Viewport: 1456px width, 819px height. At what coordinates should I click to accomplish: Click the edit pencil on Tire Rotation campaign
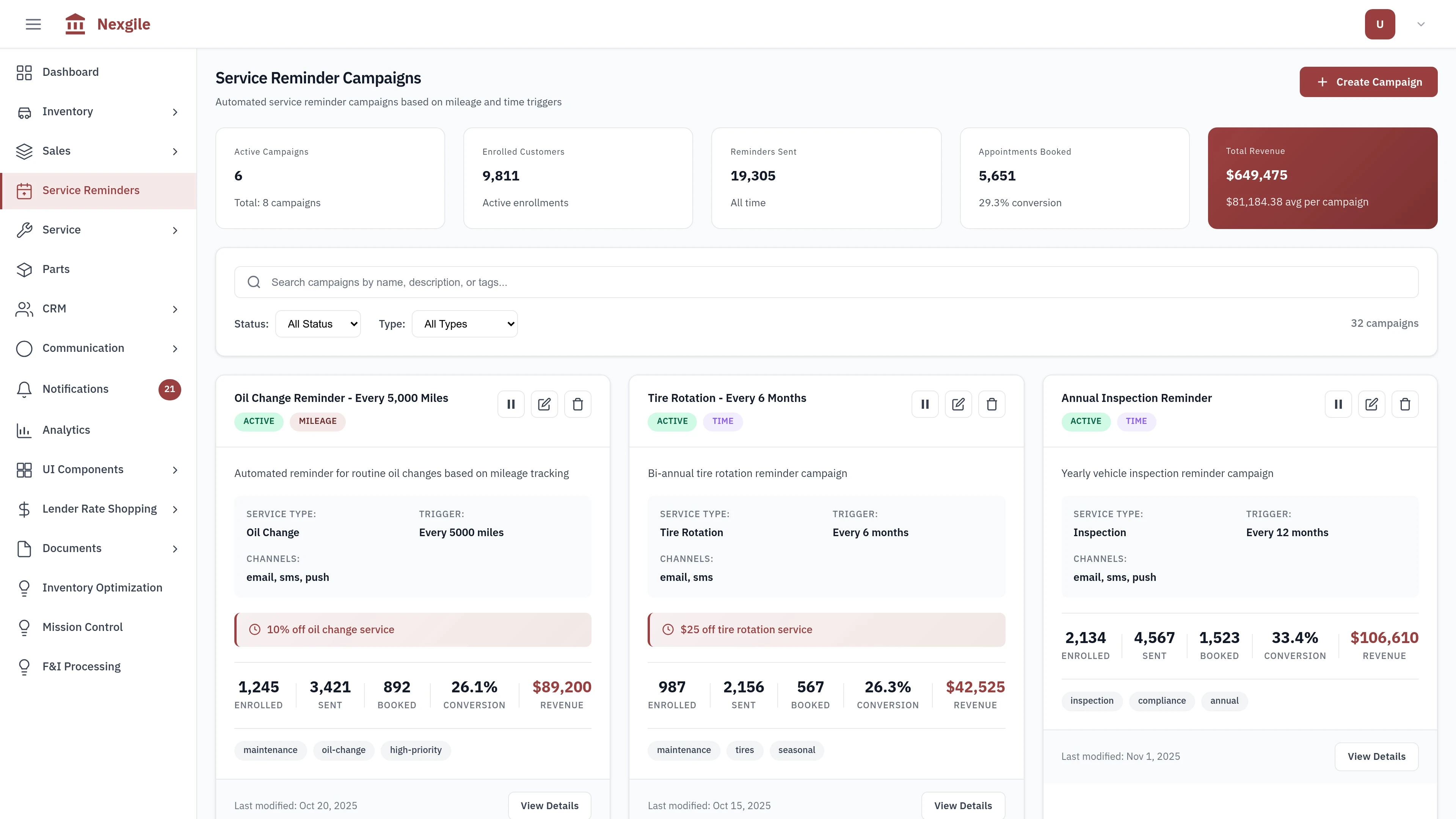point(958,403)
